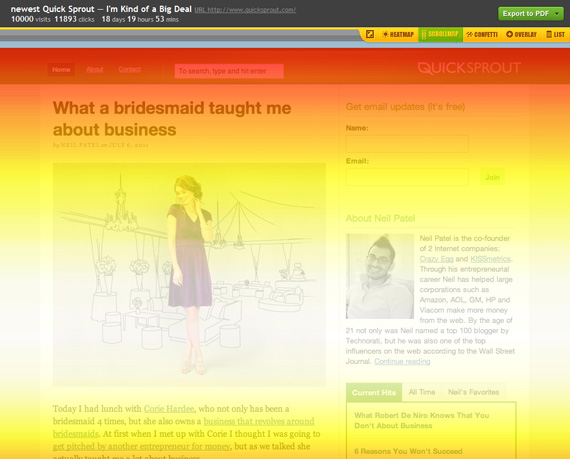The height and width of the screenshot is (459, 570).
Task: Open the Continue reading link
Action: pyautogui.click(x=402, y=361)
